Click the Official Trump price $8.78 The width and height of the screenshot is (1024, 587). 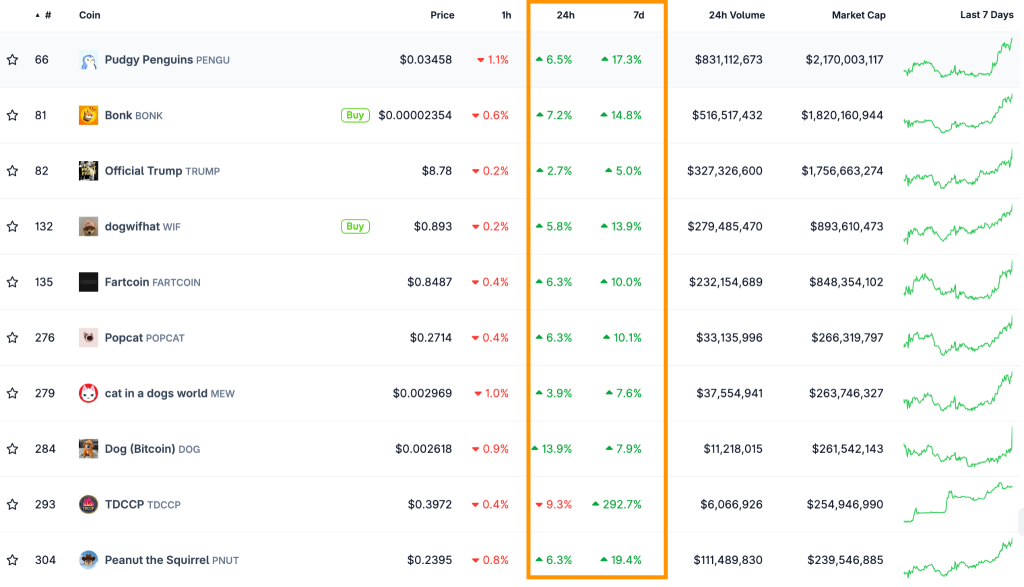(437, 171)
